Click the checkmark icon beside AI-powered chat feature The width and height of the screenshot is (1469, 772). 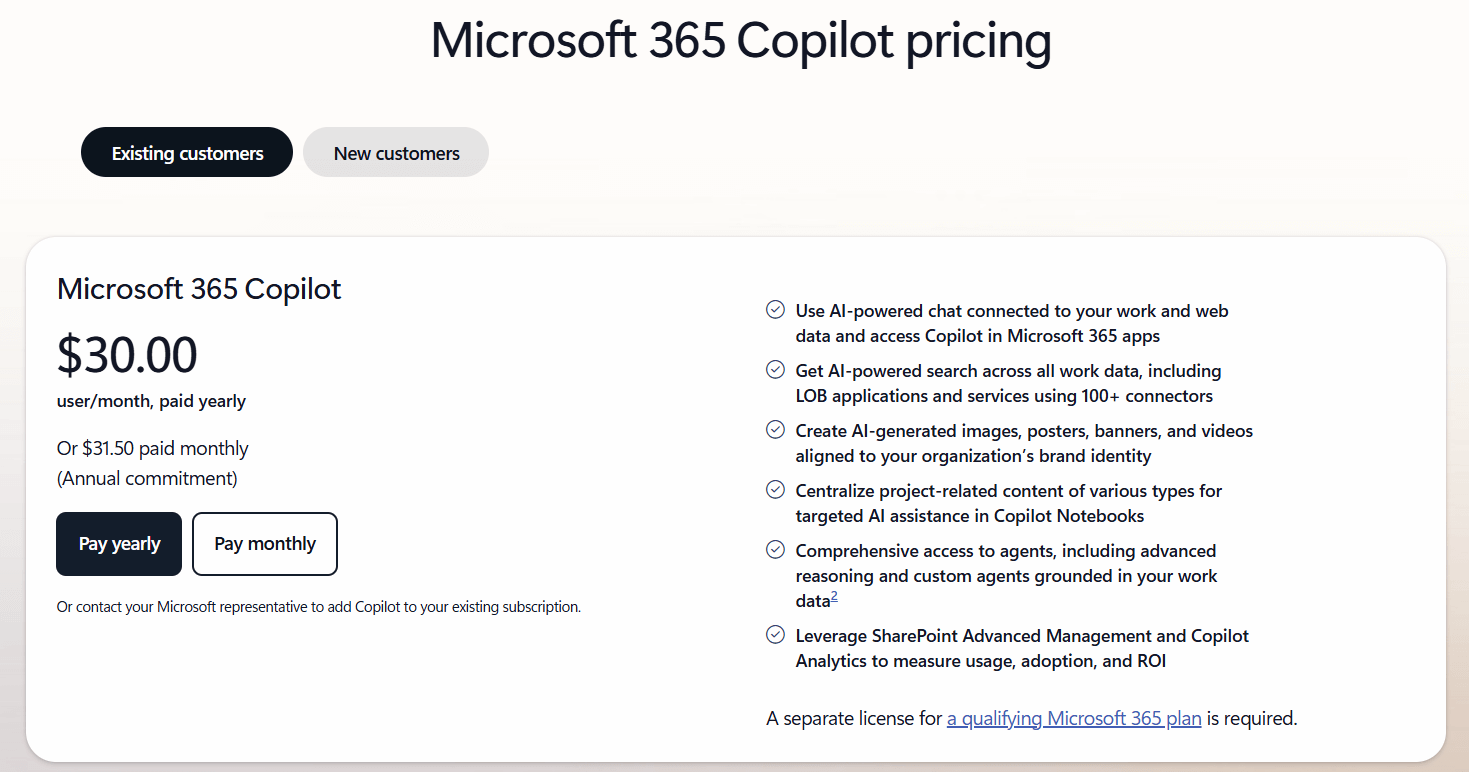click(775, 310)
